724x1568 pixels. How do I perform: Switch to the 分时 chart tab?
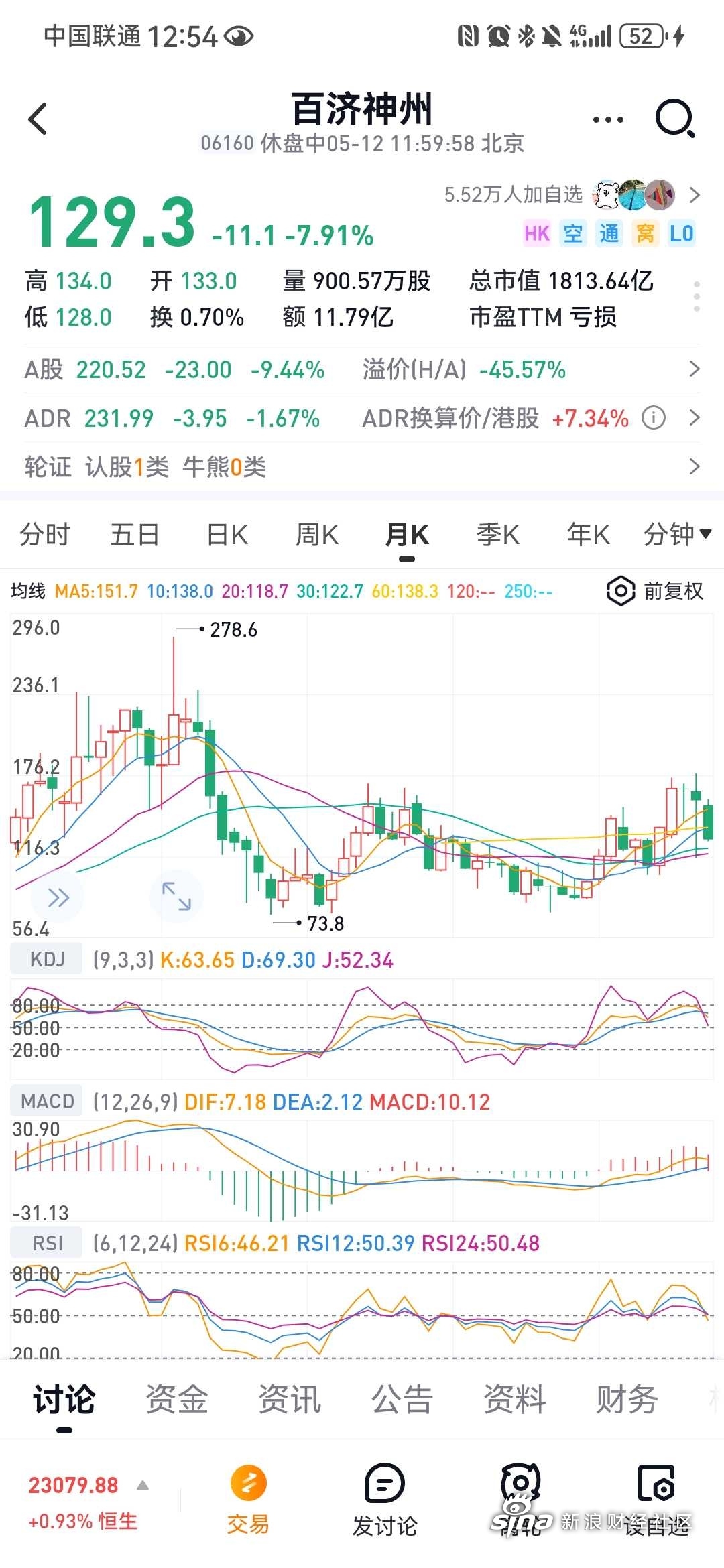click(x=45, y=534)
